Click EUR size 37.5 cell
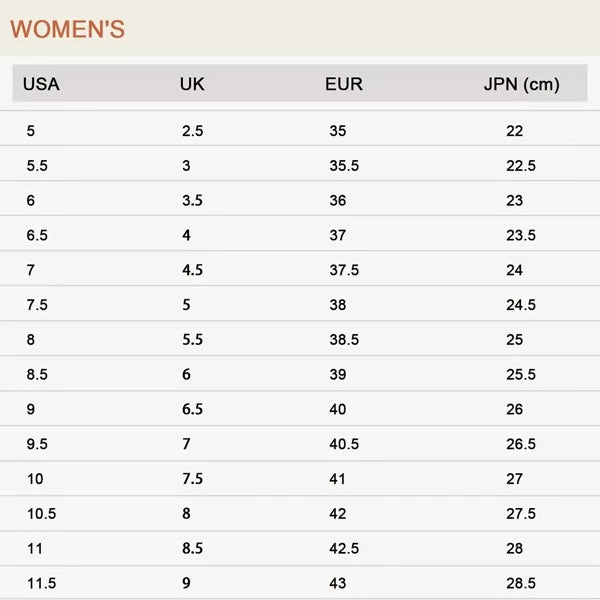Screen dimensions: 600x600 [344, 270]
